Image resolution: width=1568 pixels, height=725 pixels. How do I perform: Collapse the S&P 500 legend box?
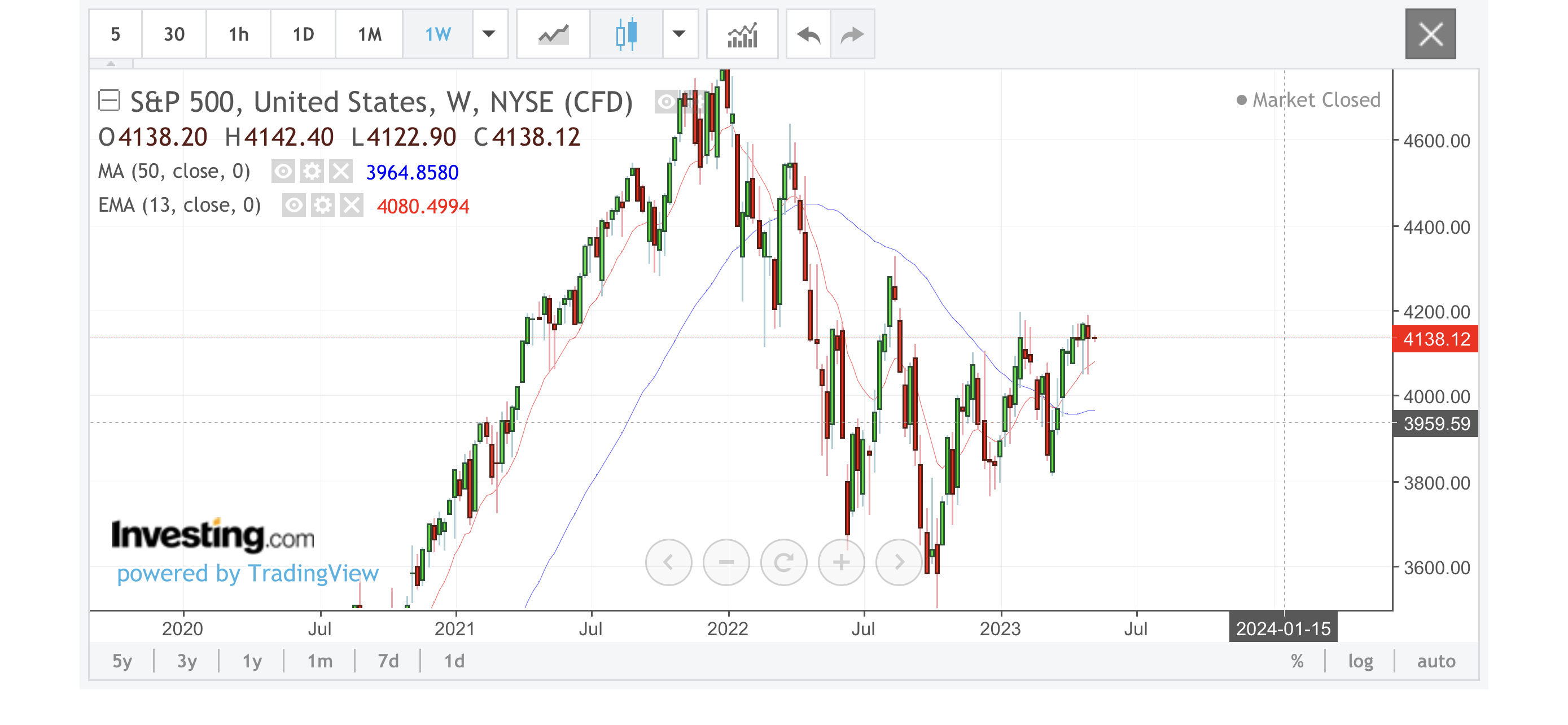[x=109, y=101]
